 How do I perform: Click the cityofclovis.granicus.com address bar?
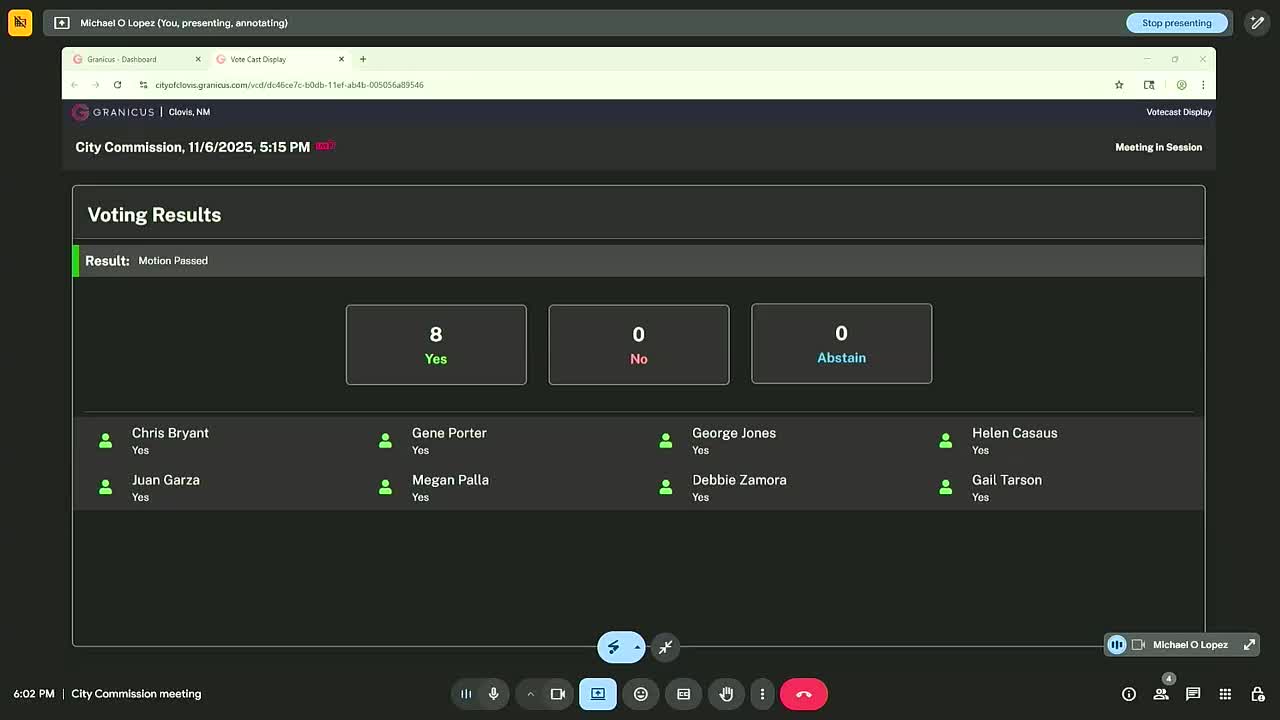click(289, 85)
